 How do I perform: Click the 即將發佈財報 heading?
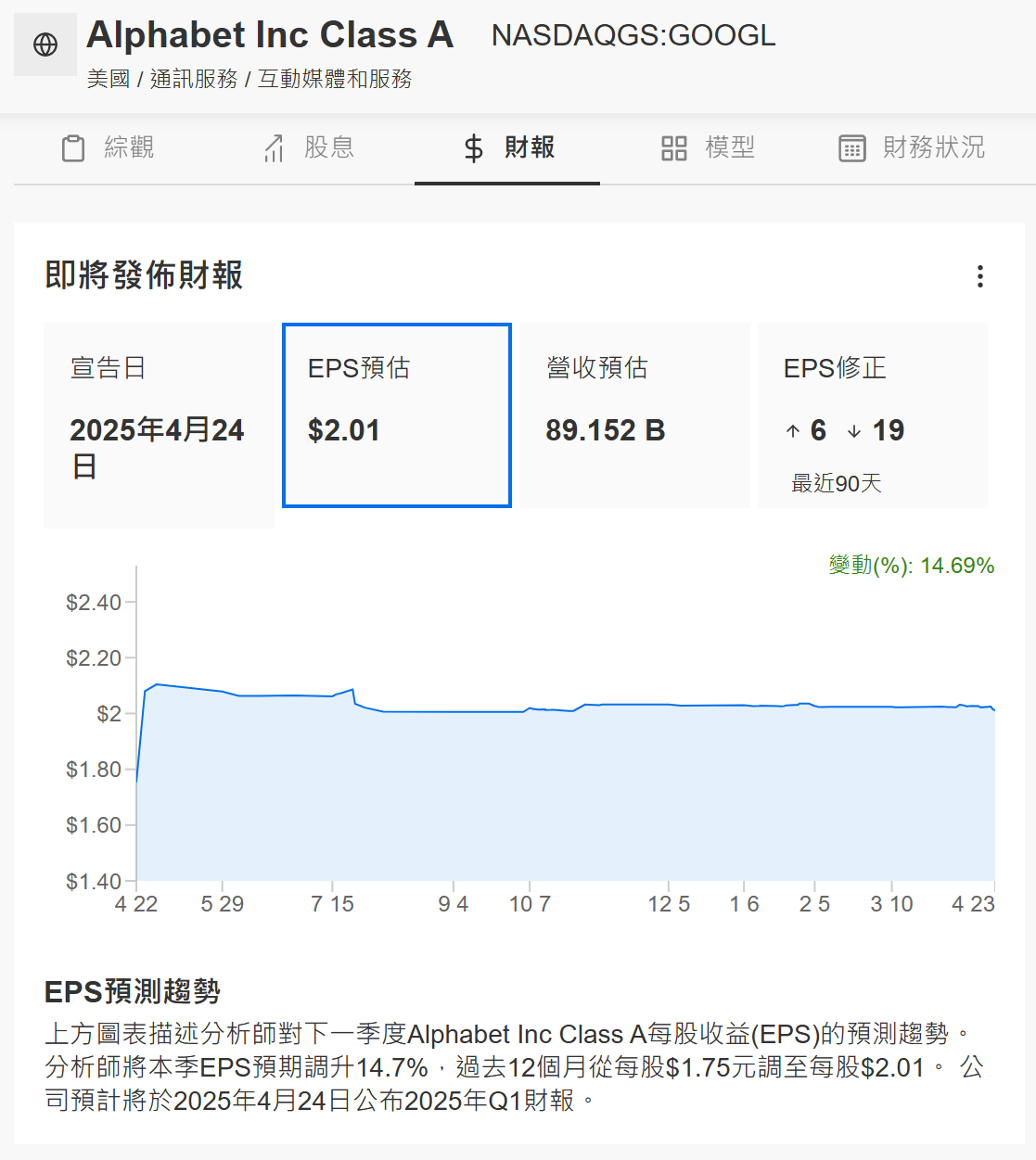pos(144,275)
